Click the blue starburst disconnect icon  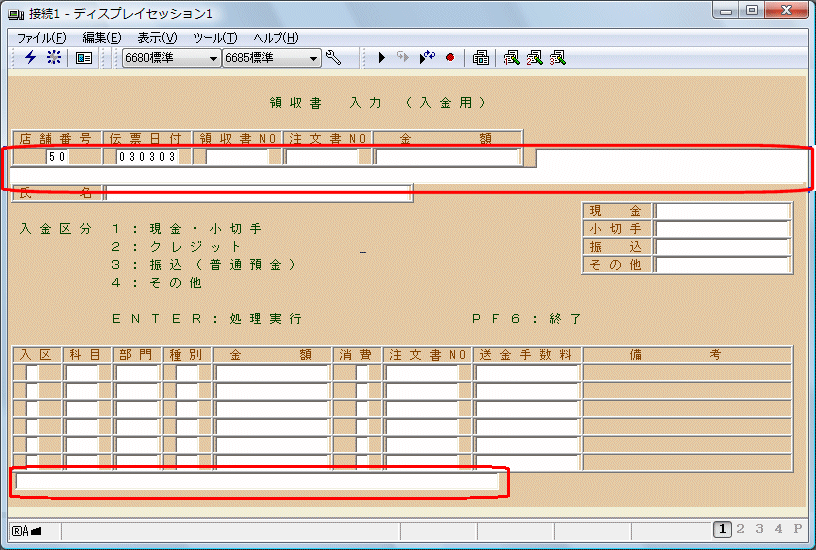point(54,58)
